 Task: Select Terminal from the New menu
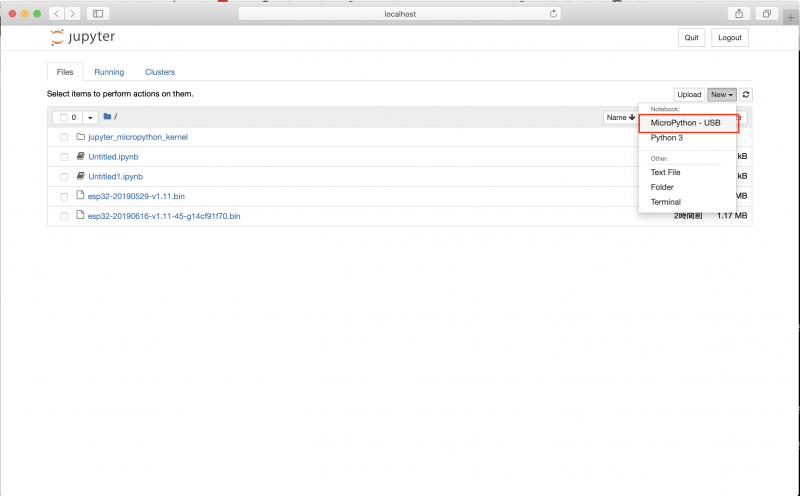coord(665,202)
